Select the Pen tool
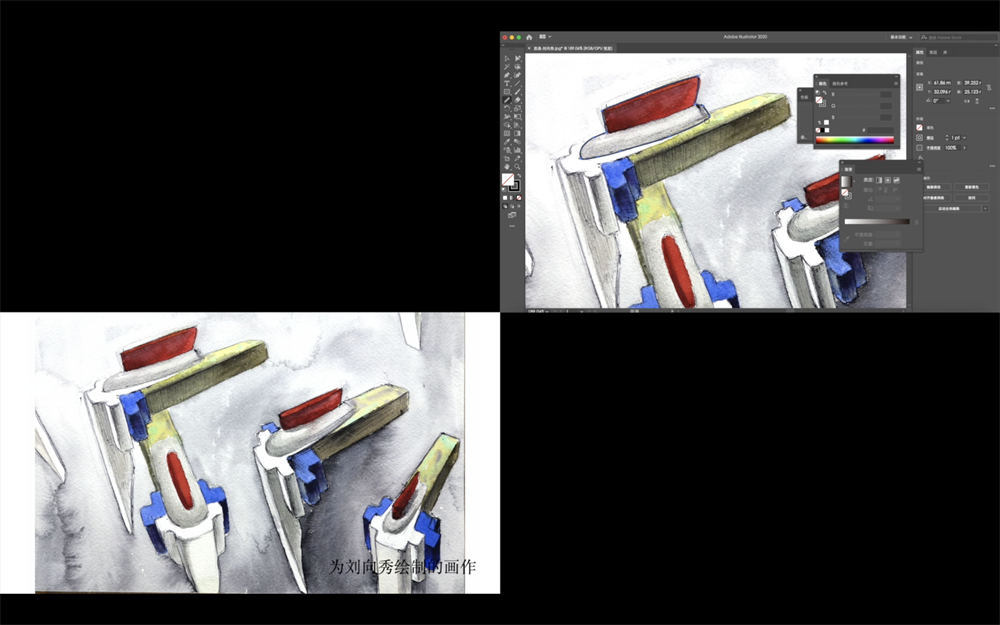The height and width of the screenshot is (625, 1000). point(507,75)
